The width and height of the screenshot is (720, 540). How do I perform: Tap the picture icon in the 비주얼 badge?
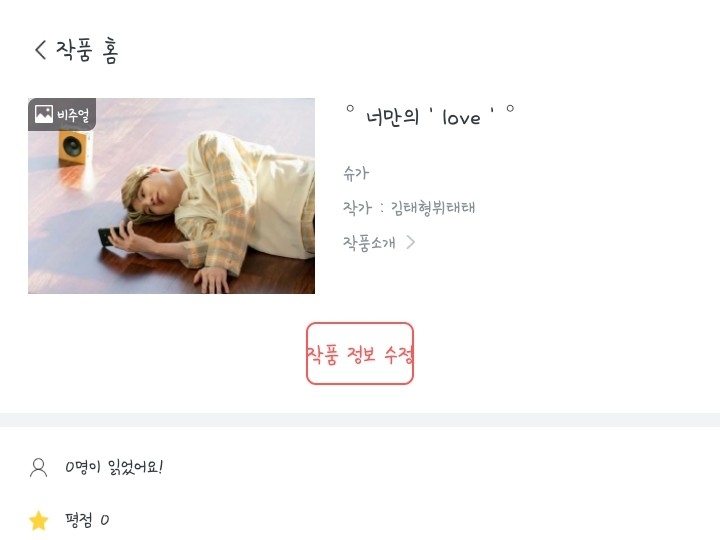(44, 114)
